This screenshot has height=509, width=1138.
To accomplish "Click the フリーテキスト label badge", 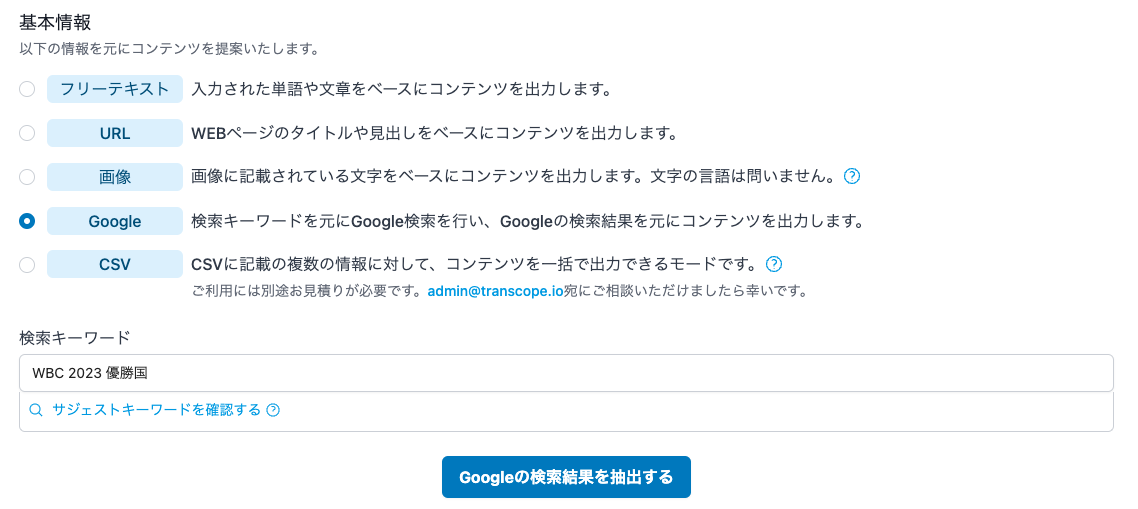I will [x=115, y=89].
